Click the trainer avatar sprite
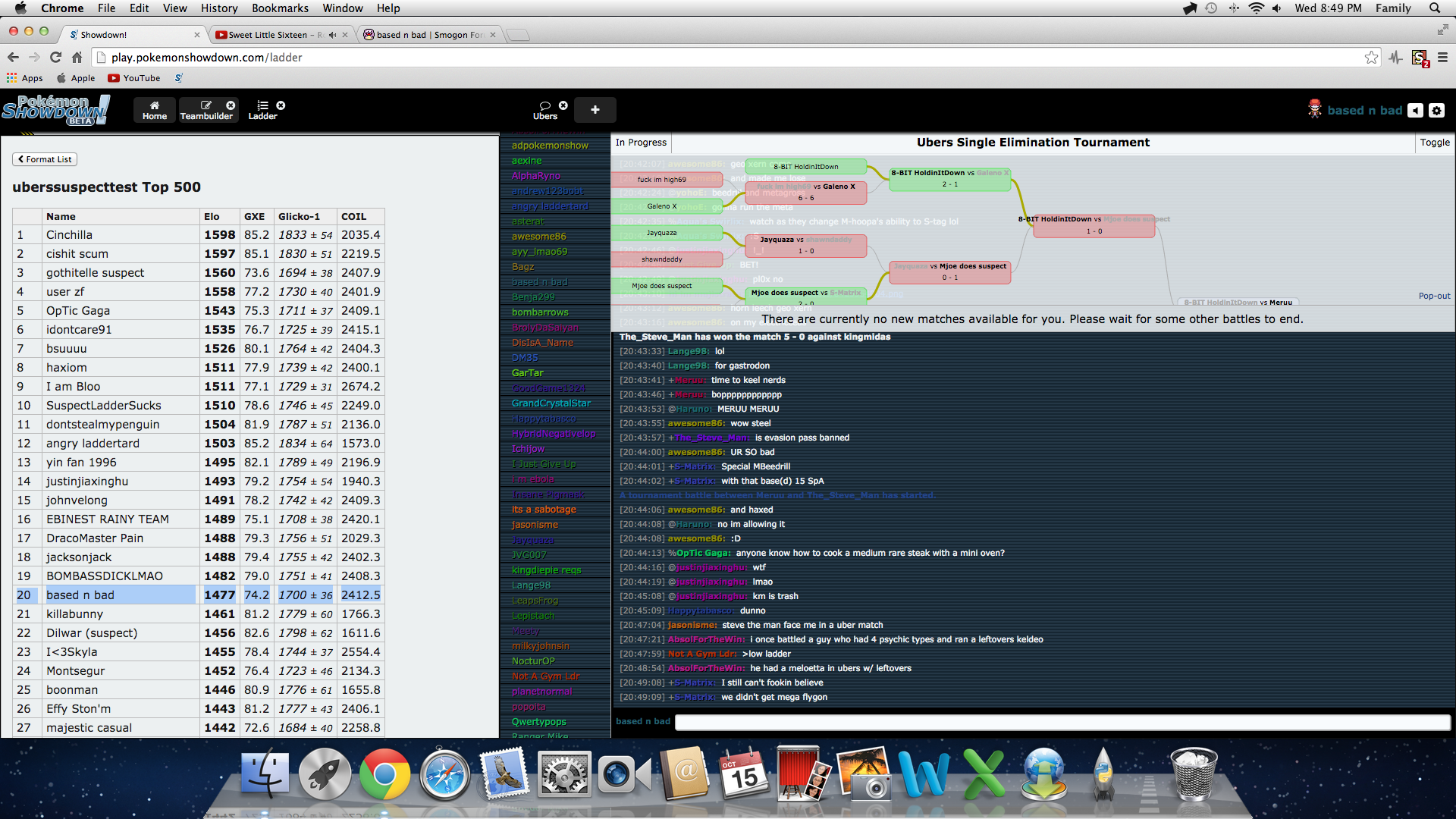The height and width of the screenshot is (819, 1456). (1314, 109)
